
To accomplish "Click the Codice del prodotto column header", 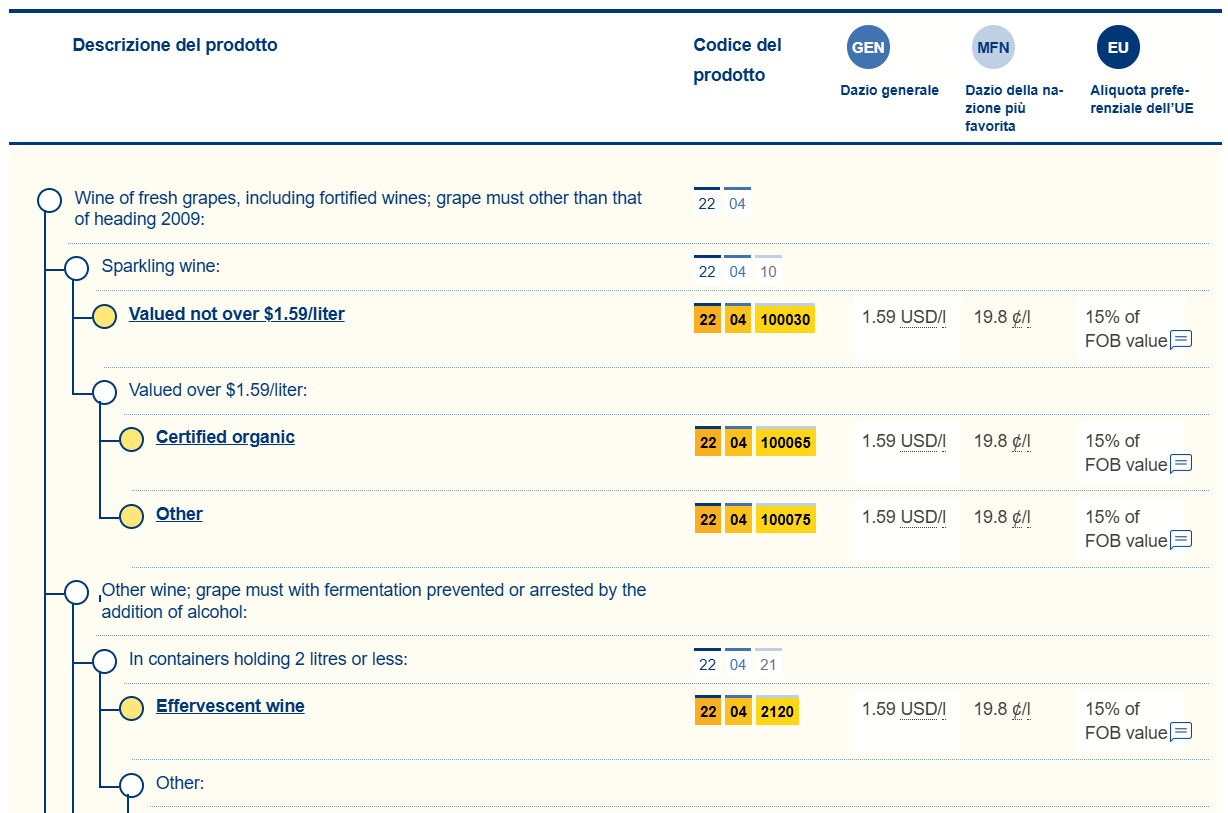I will tap(737, 59).
